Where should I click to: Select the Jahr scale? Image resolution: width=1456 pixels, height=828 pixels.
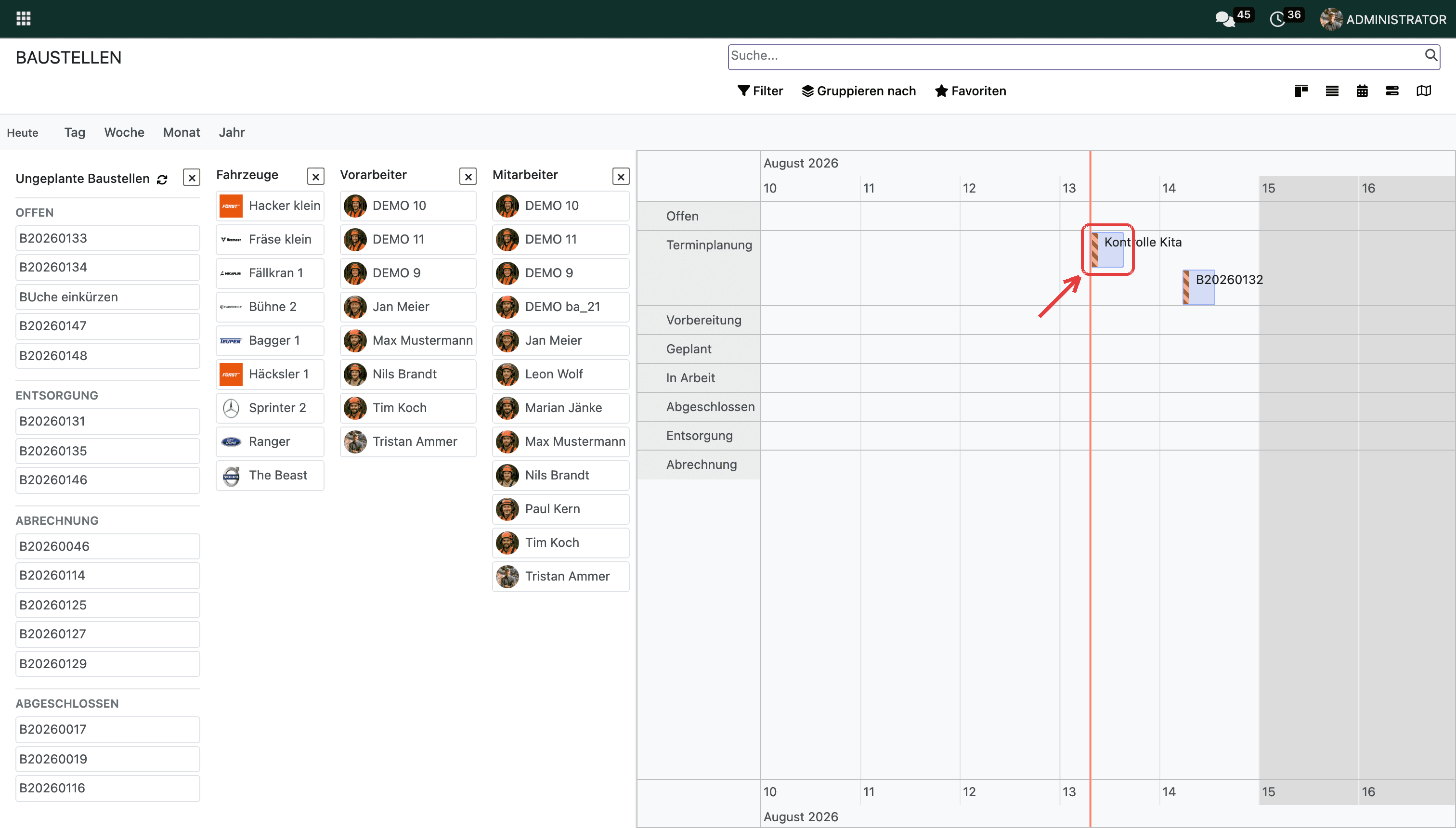pos(232,132)
